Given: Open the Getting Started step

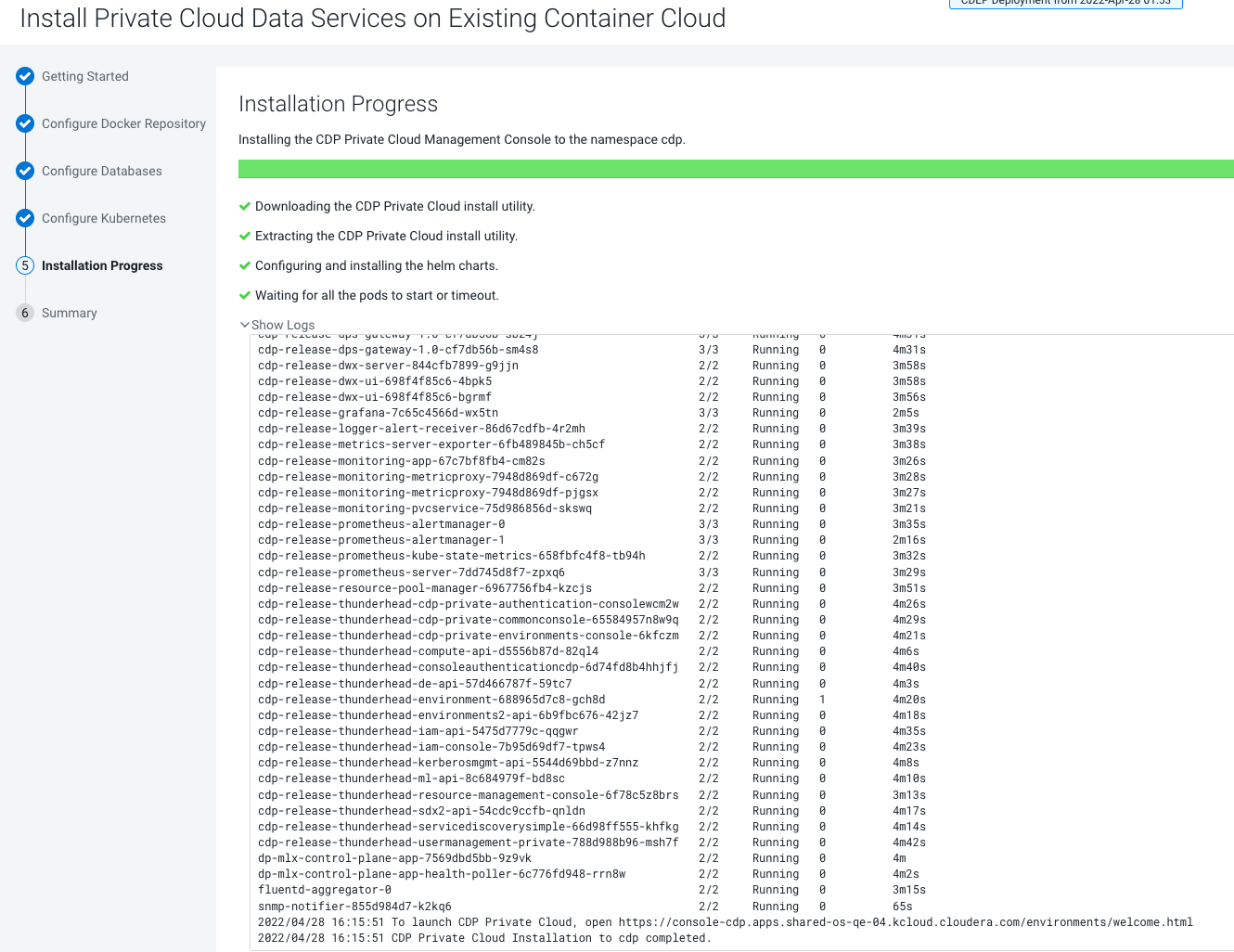Looking at the screenshot, I should click(85, 76).
